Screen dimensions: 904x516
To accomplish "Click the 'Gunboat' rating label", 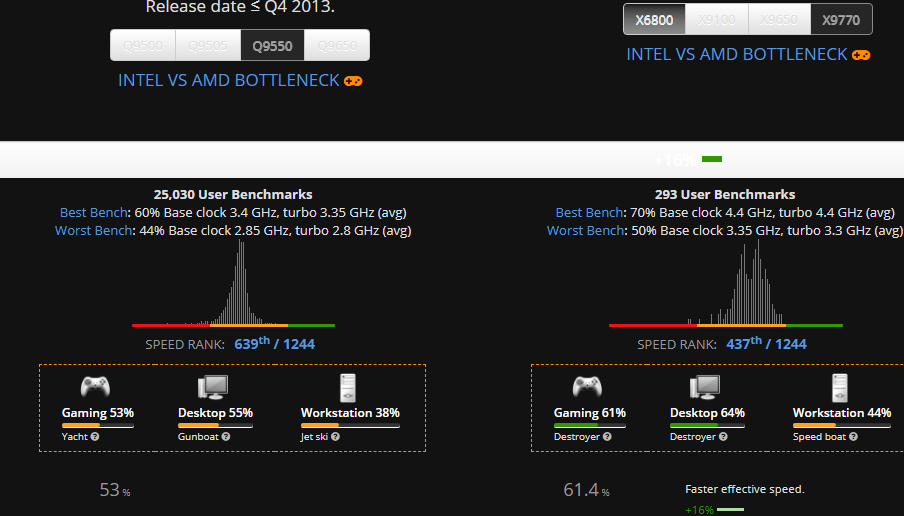I will click(198, 436).
